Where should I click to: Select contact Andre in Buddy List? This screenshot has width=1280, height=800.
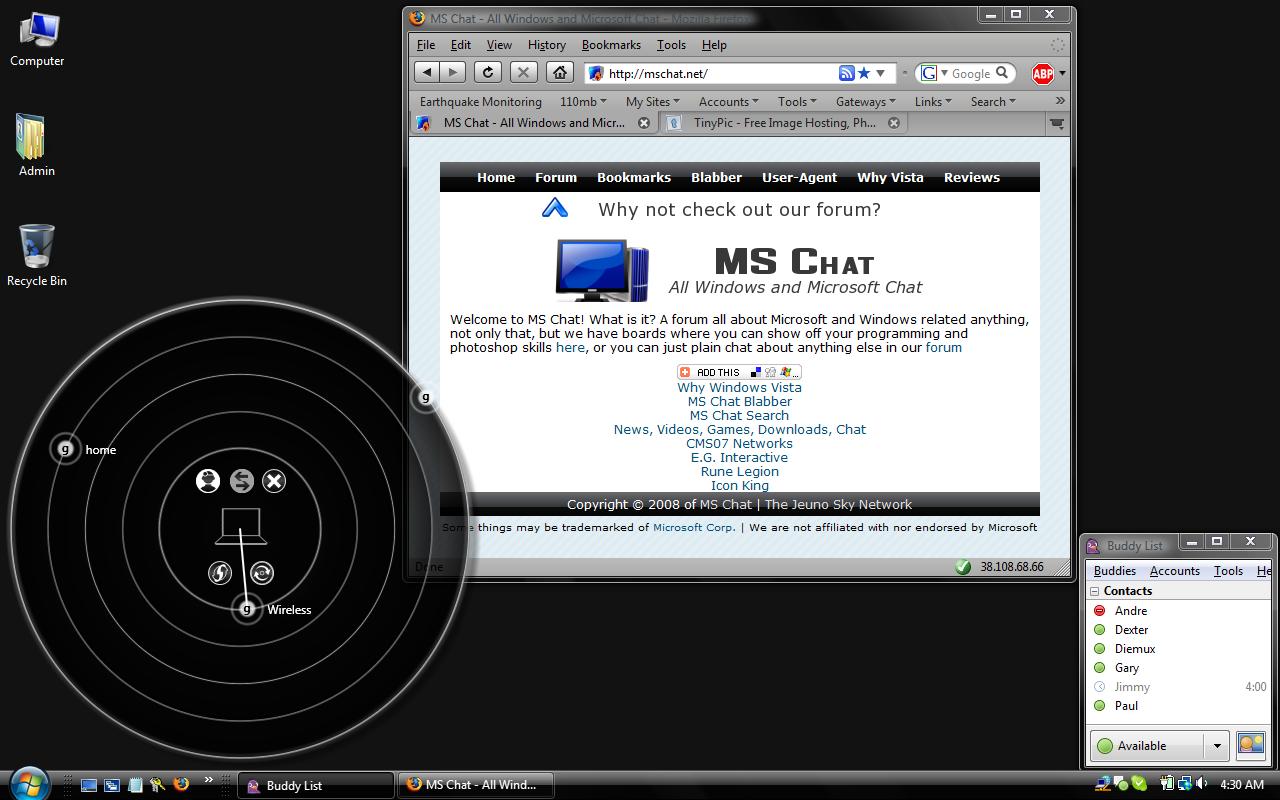pyautogui.click(x=1131, y=610)
